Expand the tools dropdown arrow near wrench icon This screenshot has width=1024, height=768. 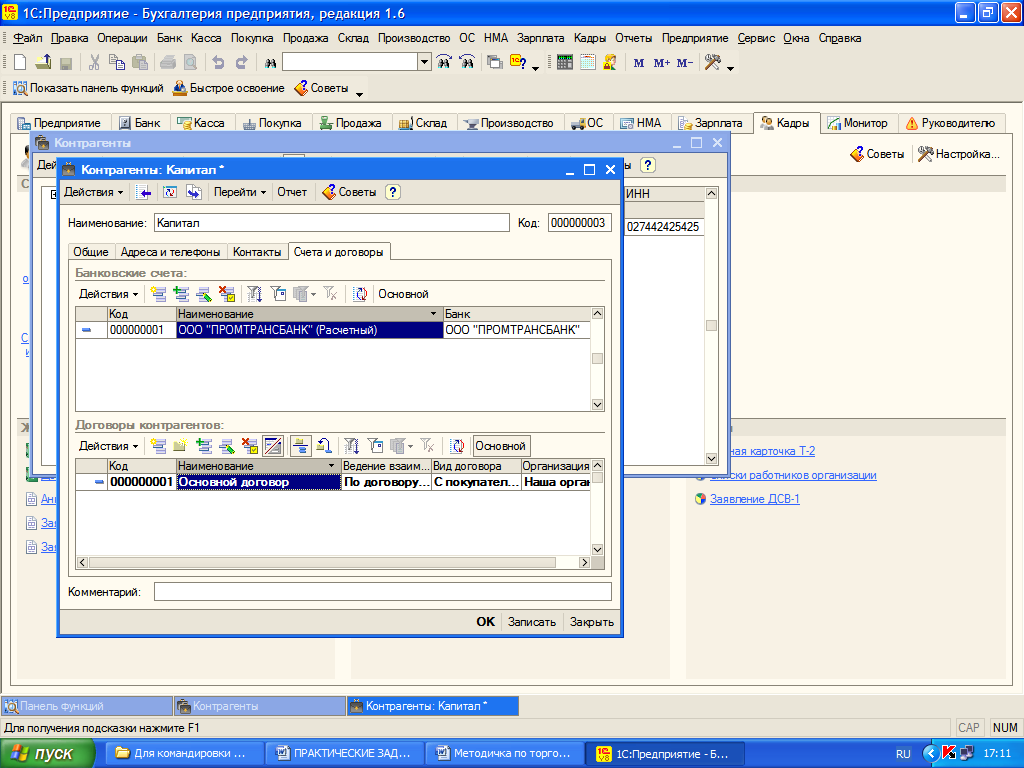[731, 67]
